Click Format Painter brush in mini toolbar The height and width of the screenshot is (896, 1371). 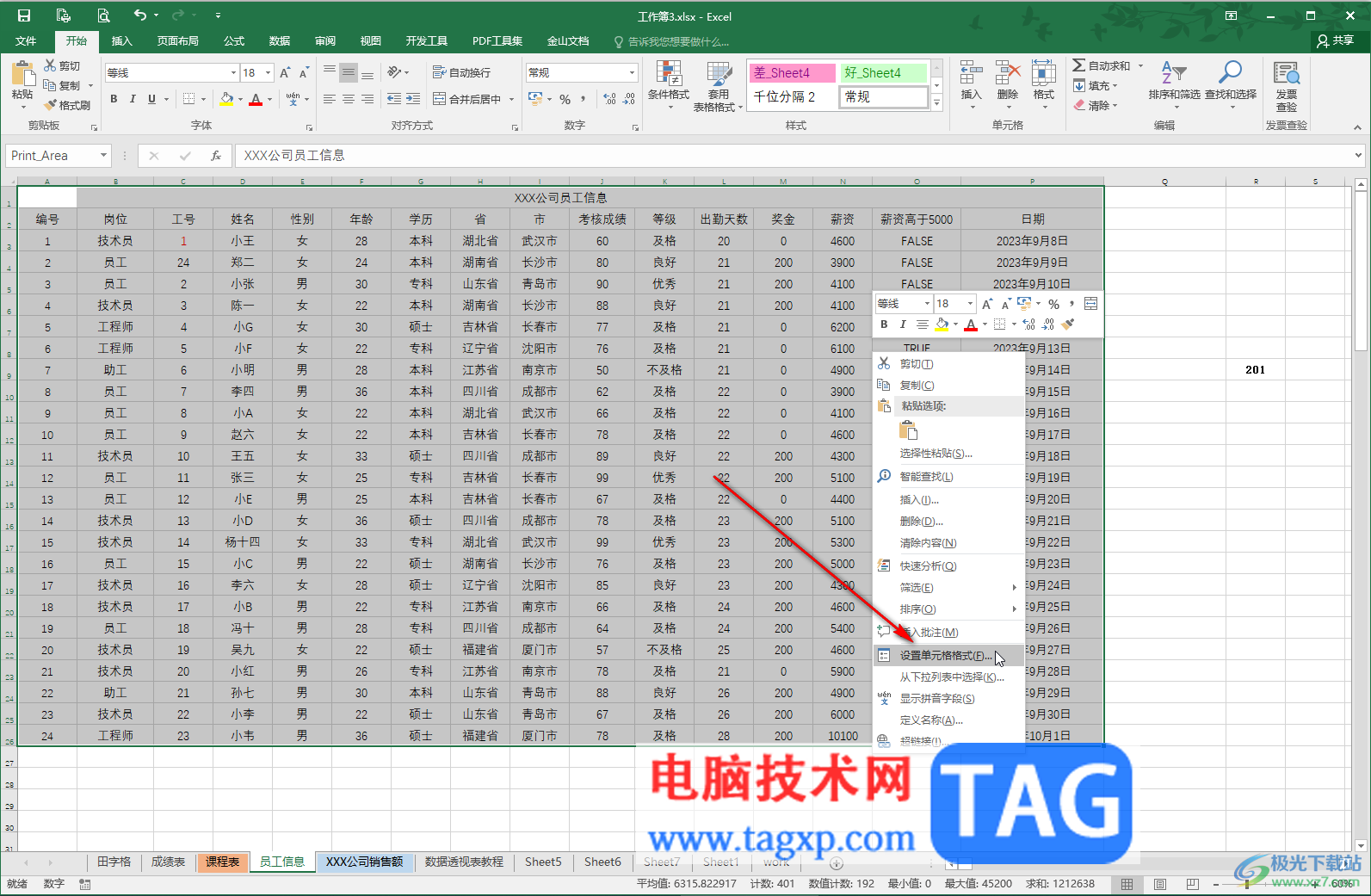(1068, 324)
